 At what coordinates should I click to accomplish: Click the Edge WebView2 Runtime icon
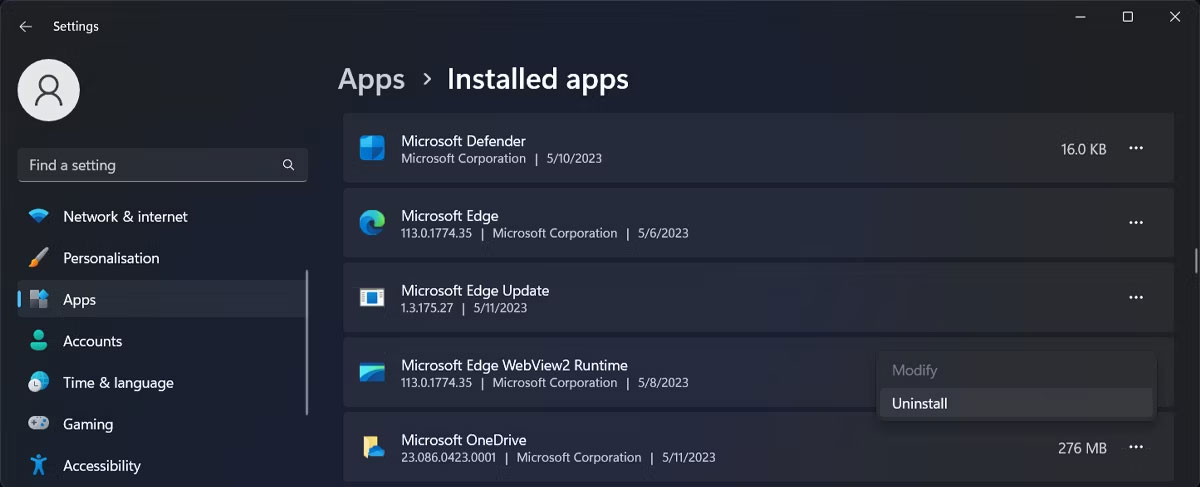pyautogui.click(x=372, y=373)
